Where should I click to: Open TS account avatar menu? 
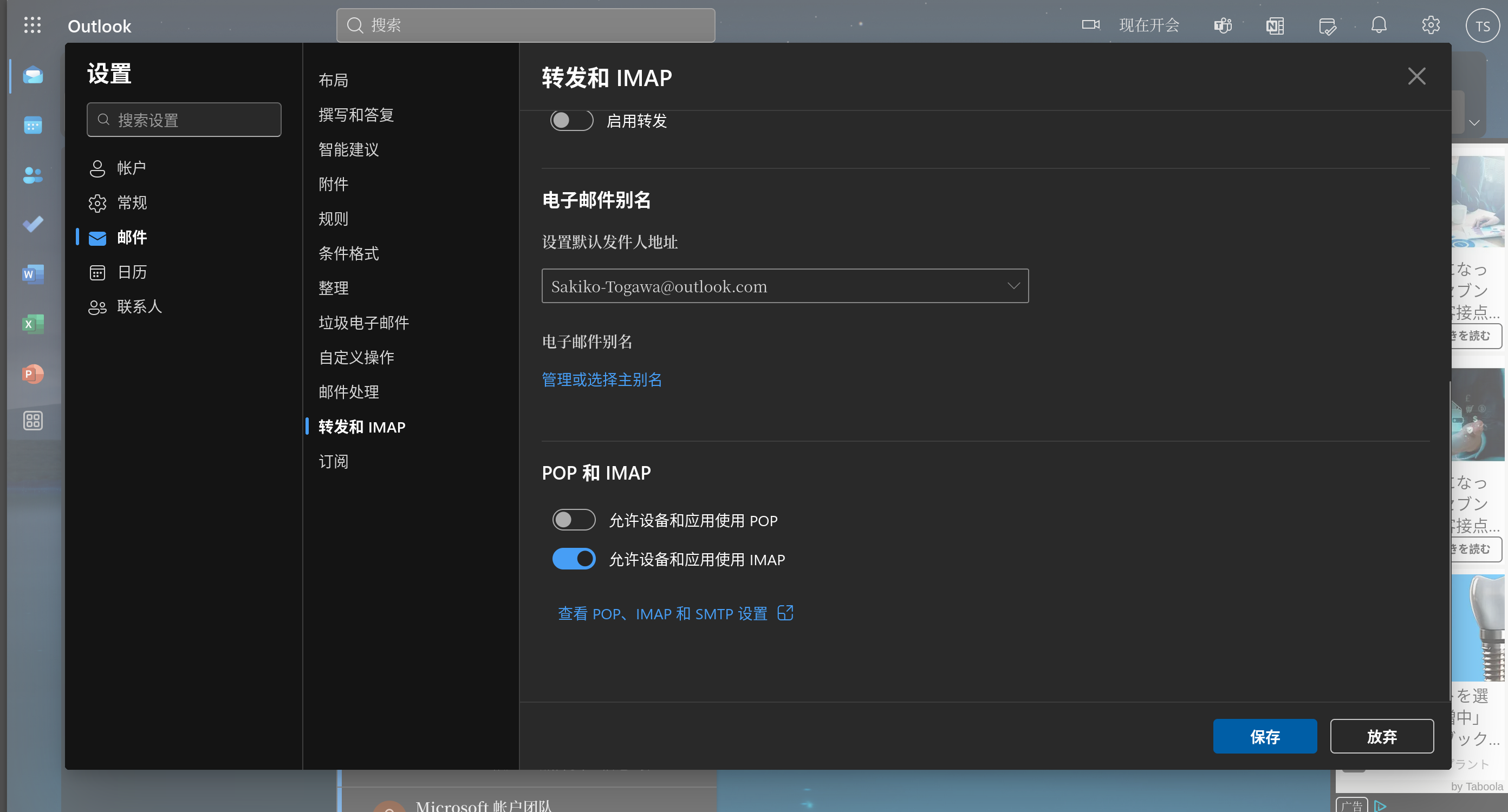(x=1482, y=26)
